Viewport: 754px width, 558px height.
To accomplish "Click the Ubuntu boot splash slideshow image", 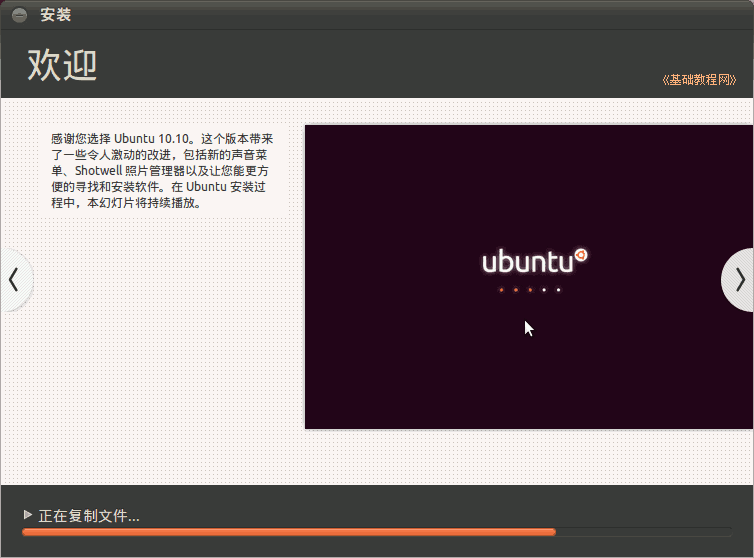I will coord(529,277).
